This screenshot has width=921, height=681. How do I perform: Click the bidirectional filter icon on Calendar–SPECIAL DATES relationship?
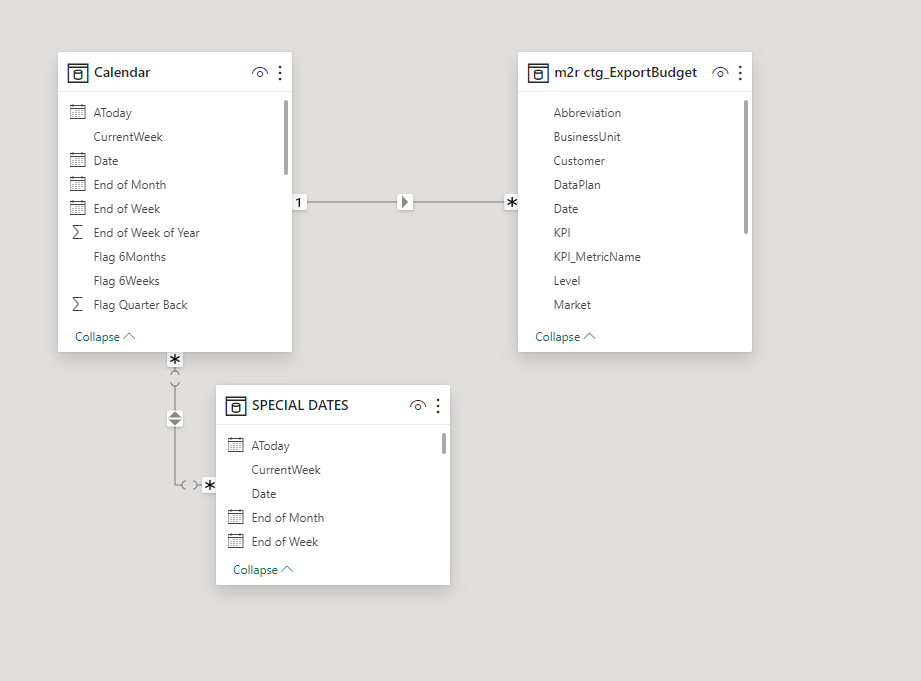175,418
